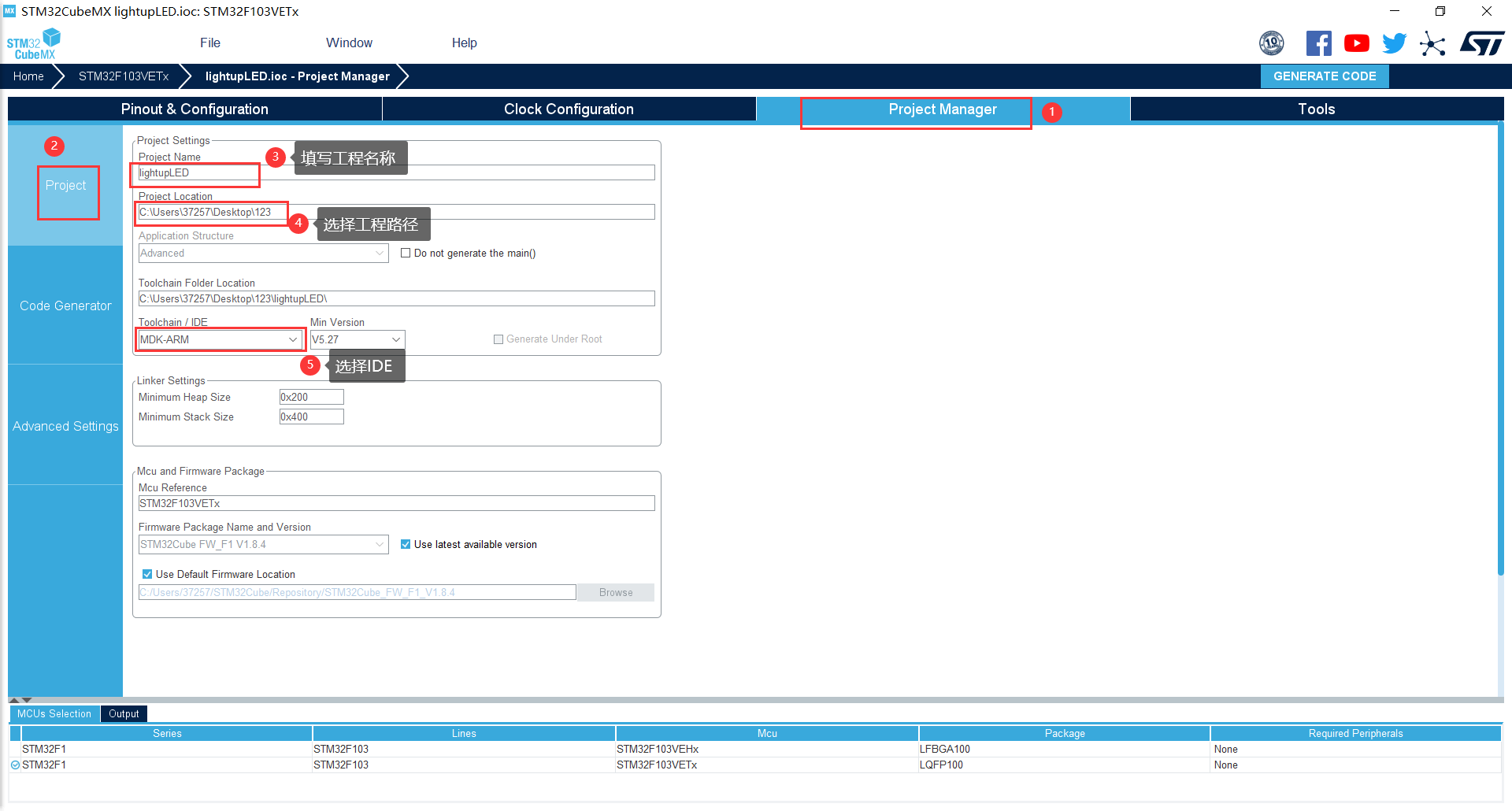Select the STM32F103VEHx row cell

[x=767, y=750]
